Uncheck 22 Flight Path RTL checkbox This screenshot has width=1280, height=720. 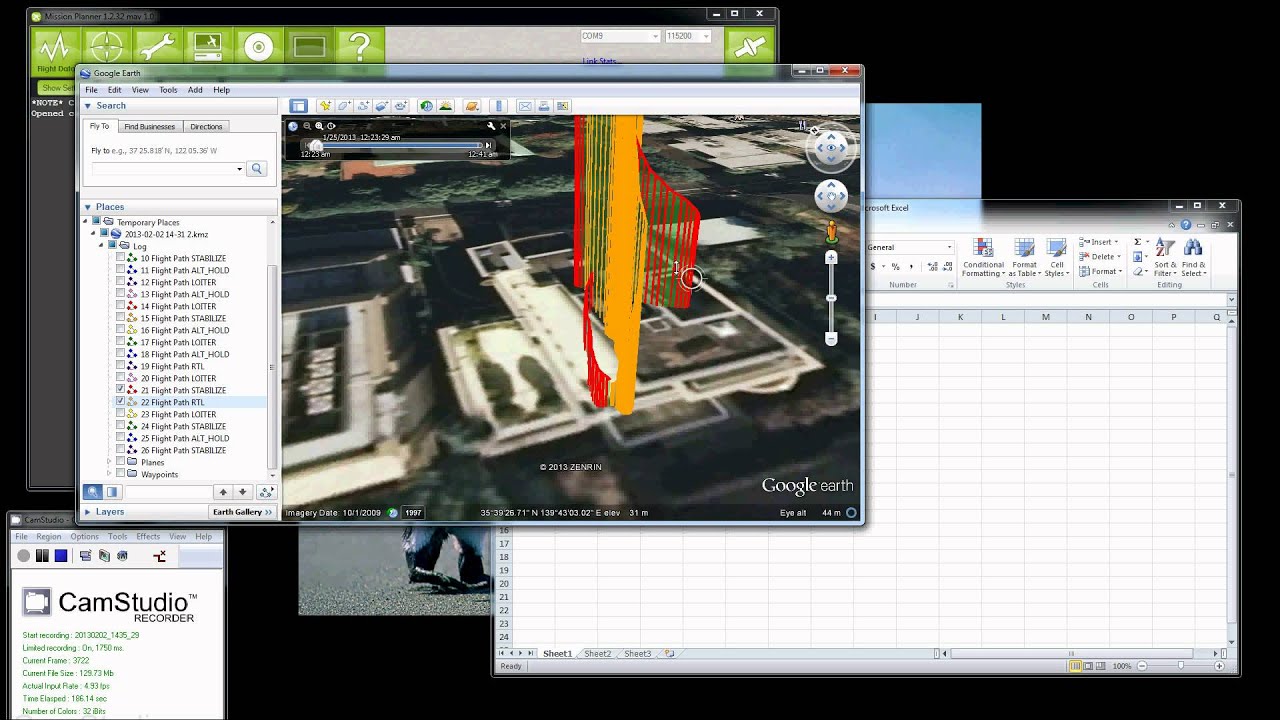coord(121,402)
